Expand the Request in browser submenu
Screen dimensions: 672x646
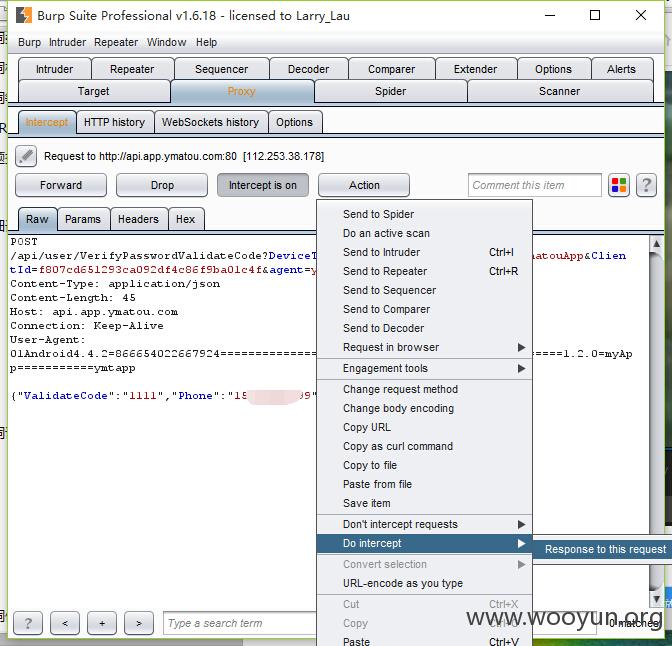424,347
